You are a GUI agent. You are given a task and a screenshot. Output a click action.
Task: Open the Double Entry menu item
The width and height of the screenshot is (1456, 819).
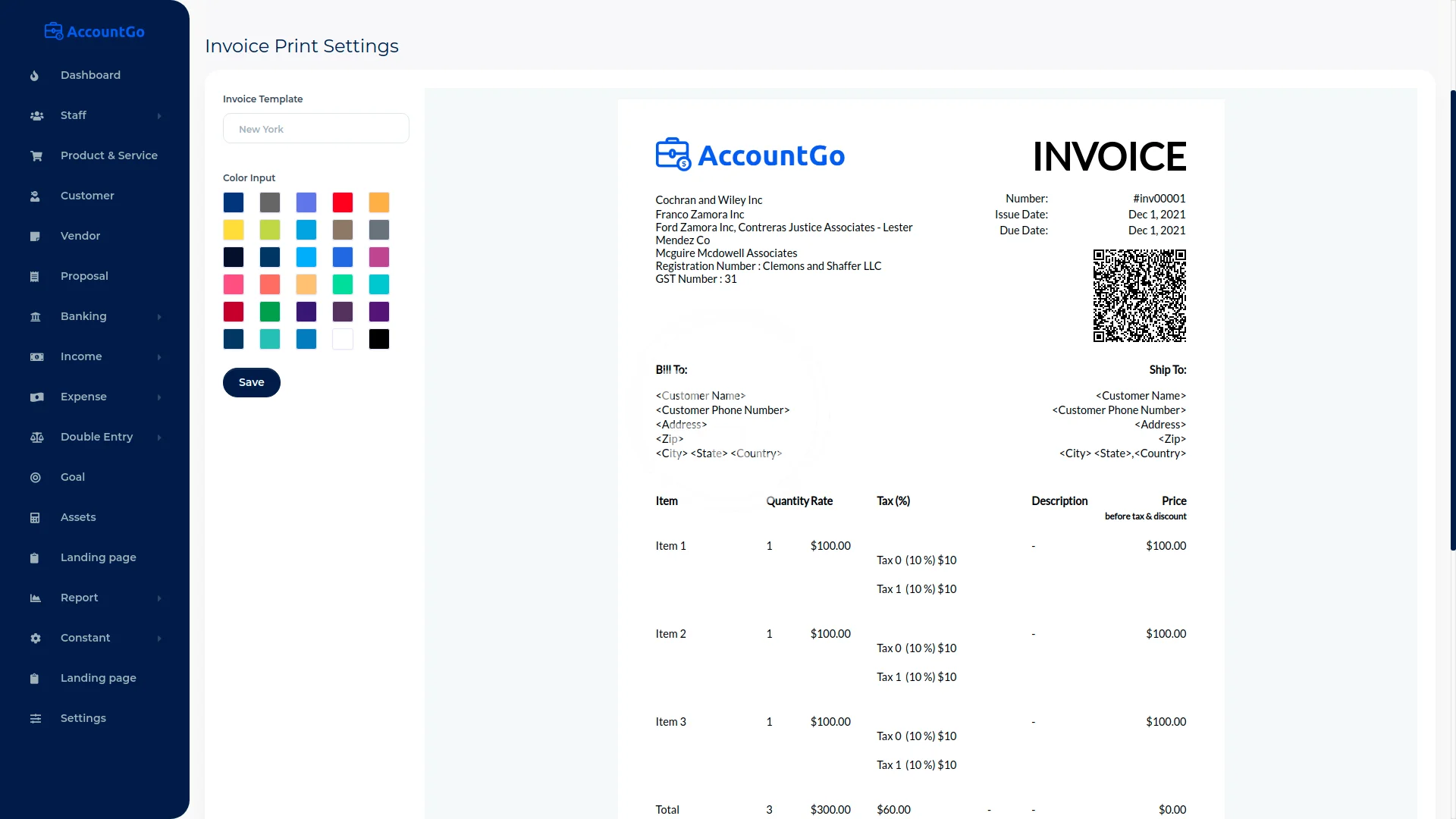tap(96, 437)
